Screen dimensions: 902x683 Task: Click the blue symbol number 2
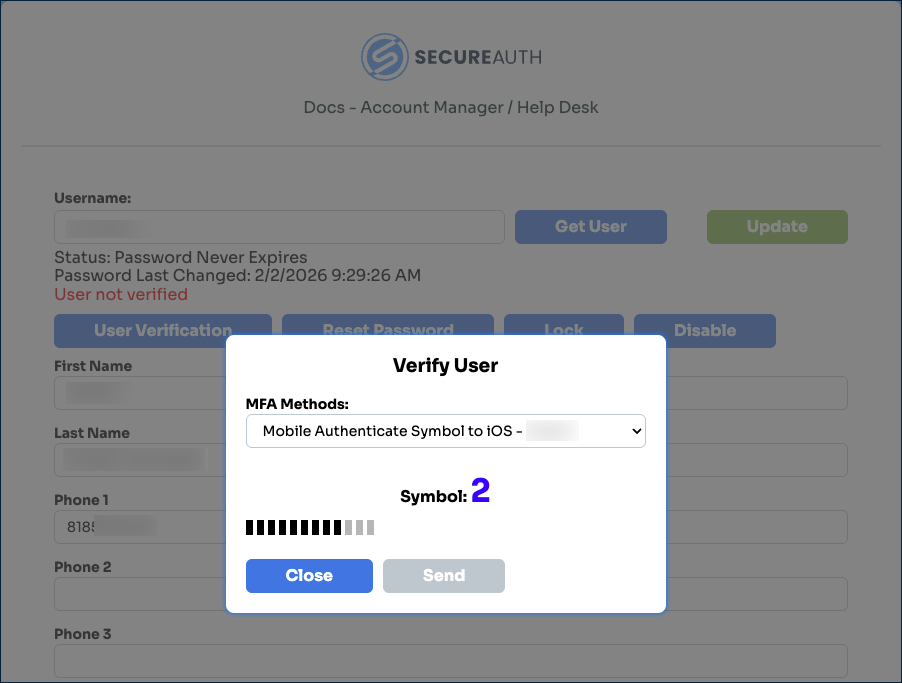pos(480,491)
